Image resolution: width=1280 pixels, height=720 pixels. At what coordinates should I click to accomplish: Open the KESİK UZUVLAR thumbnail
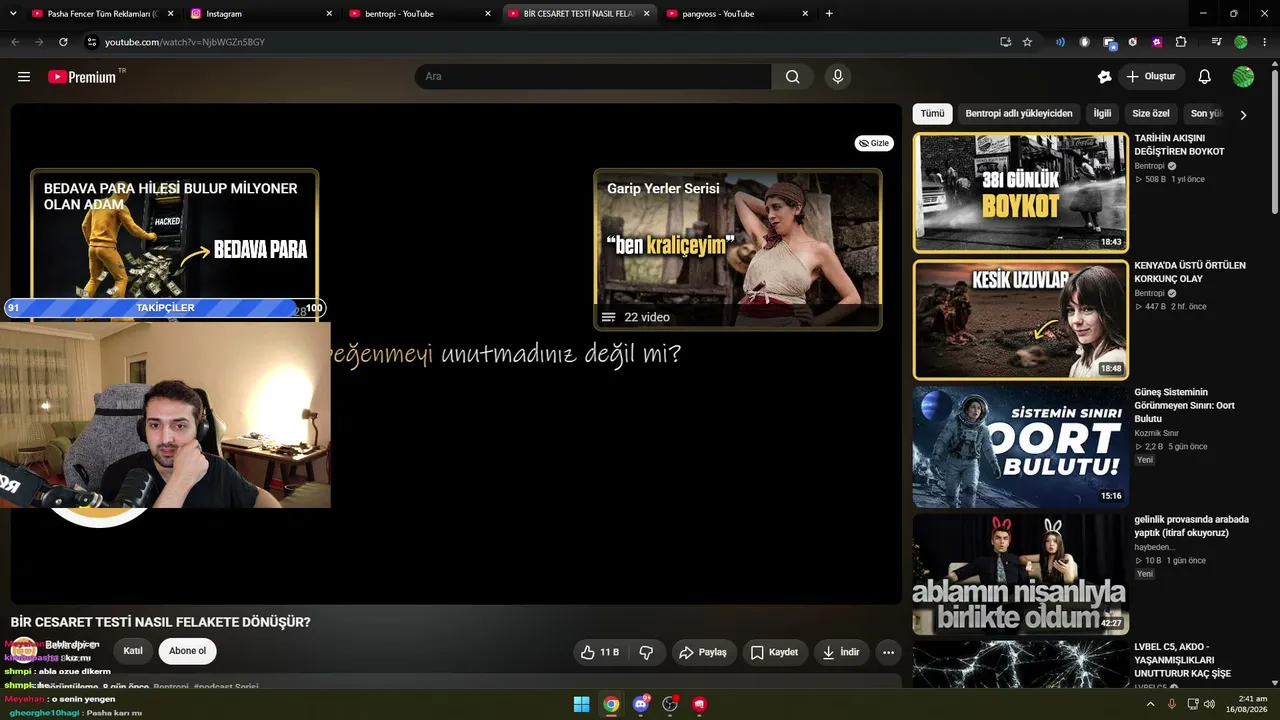pyautogui.click(x=1020, y=320)
